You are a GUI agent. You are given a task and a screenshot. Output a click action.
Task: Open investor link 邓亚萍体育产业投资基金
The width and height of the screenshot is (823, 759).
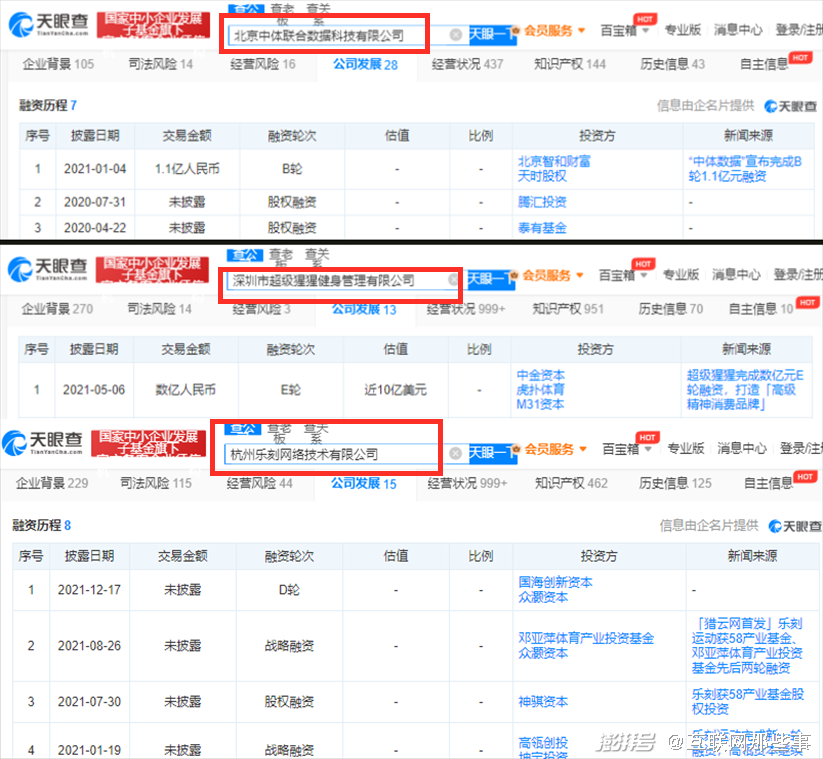(x=586, y=638)
